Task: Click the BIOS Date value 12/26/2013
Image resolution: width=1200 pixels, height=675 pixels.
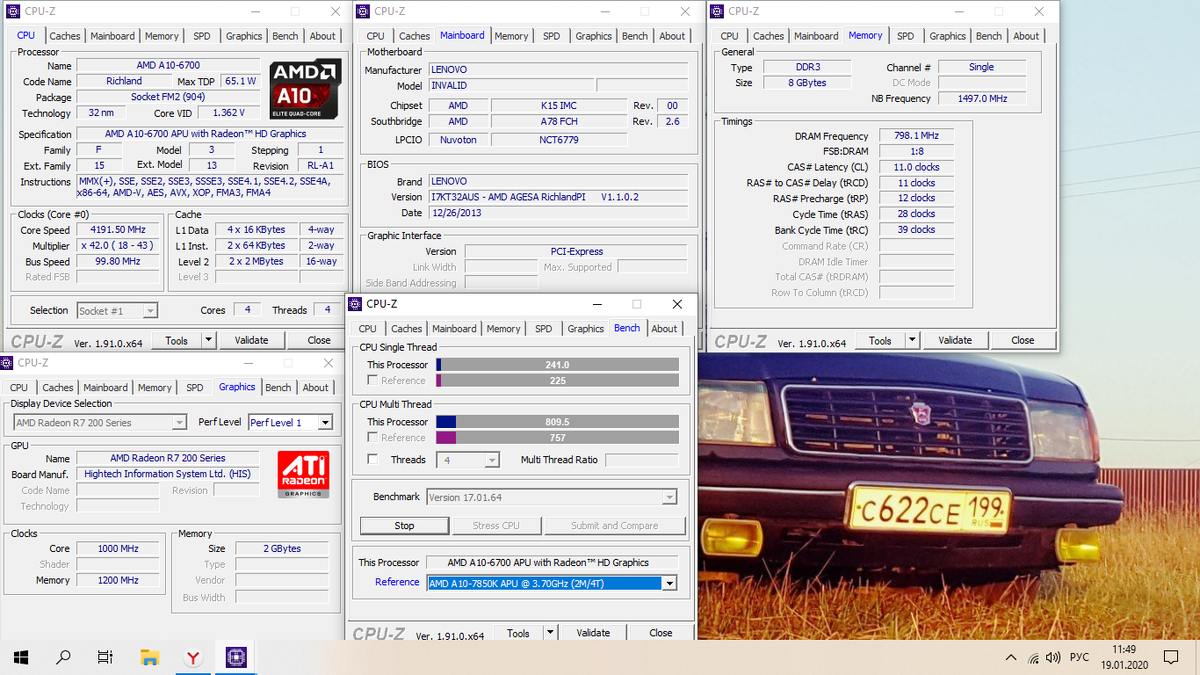Action: (558, 213)
